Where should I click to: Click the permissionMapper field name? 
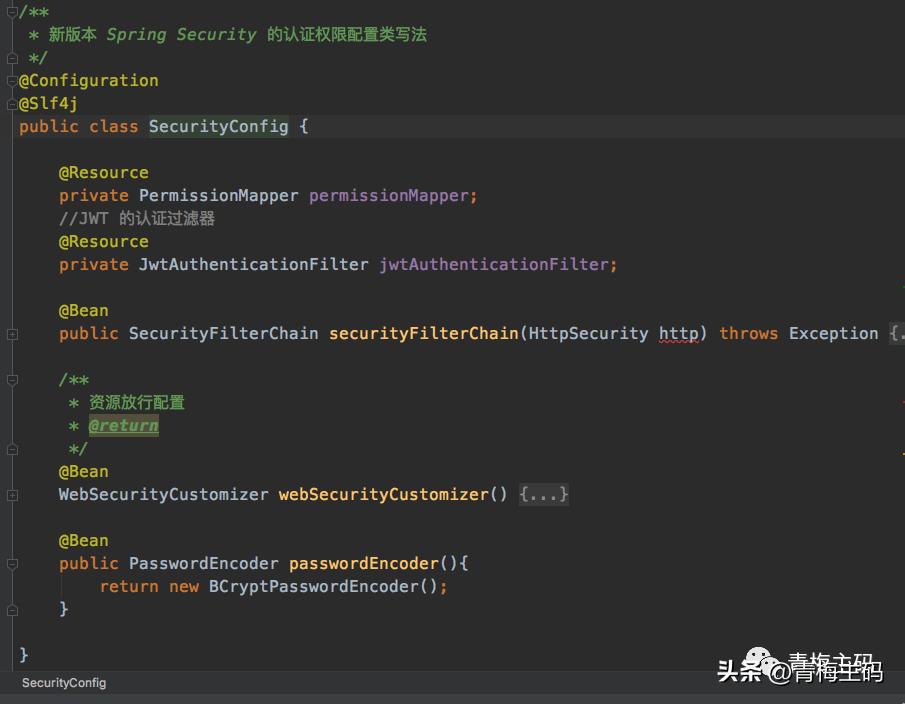tap(385, 195)
